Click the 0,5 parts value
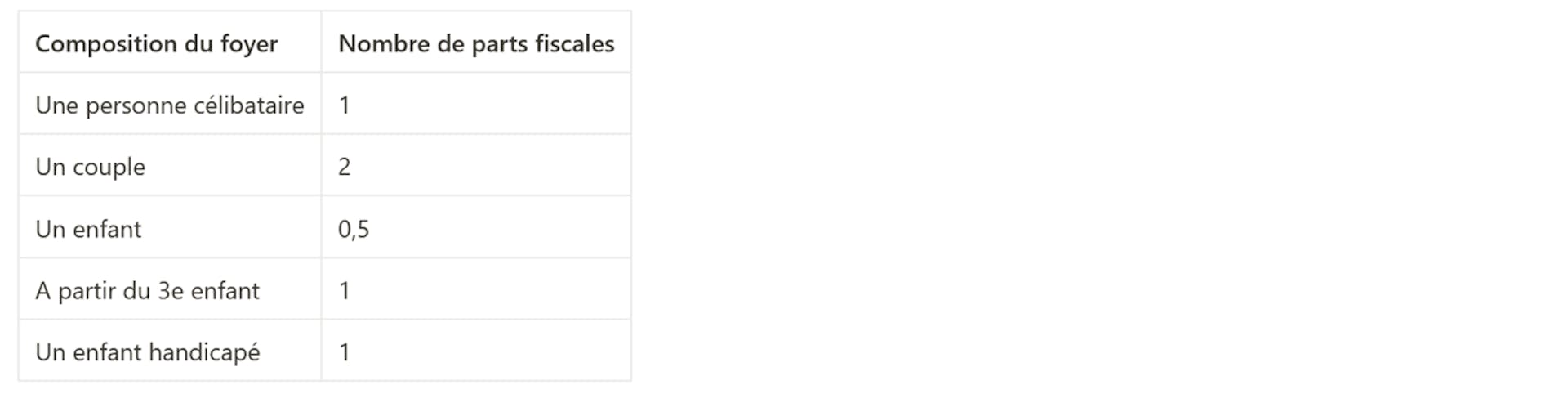The width and height of the screenshot is (1568, 394). (354, 229)
